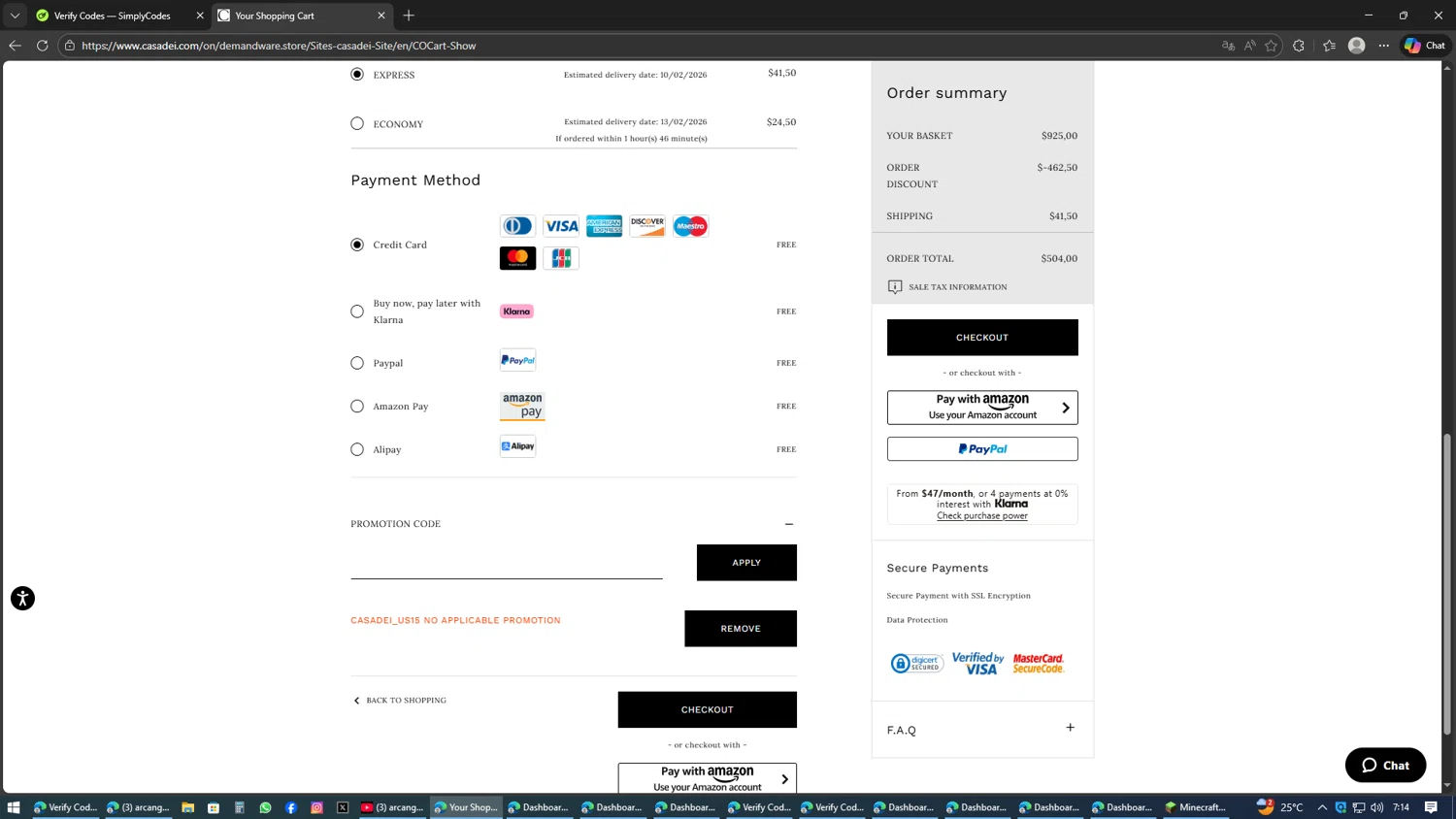This screenshot has height=819, width=1456.
Task: Reload the page with the refresh icon
Action: point(43,46)
